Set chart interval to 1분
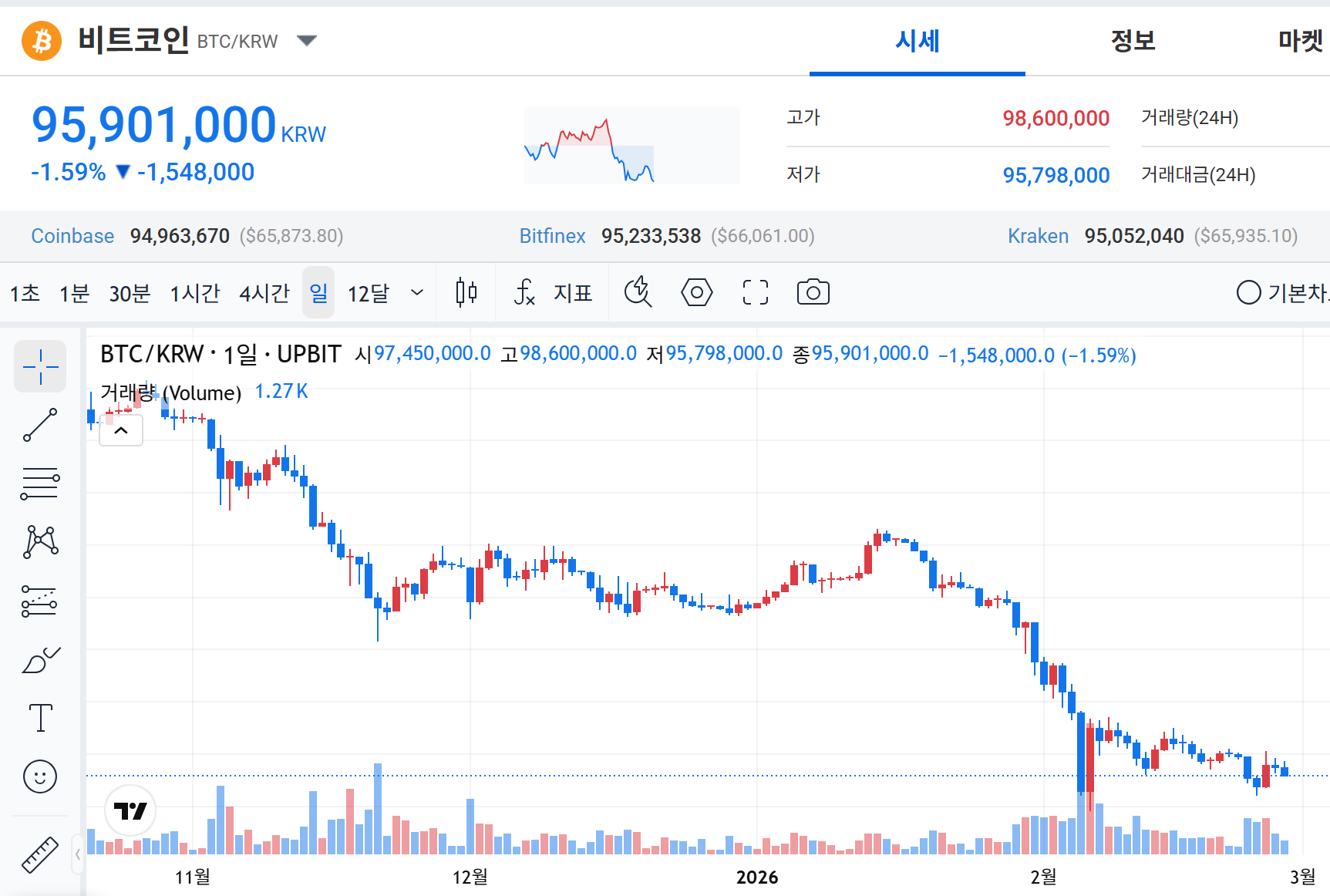1330x896 pixels. (75, 293)
